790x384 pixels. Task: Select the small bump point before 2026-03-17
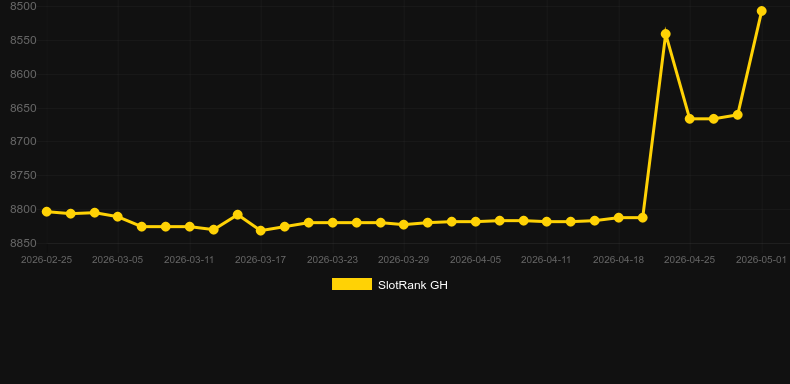[238, 215]
